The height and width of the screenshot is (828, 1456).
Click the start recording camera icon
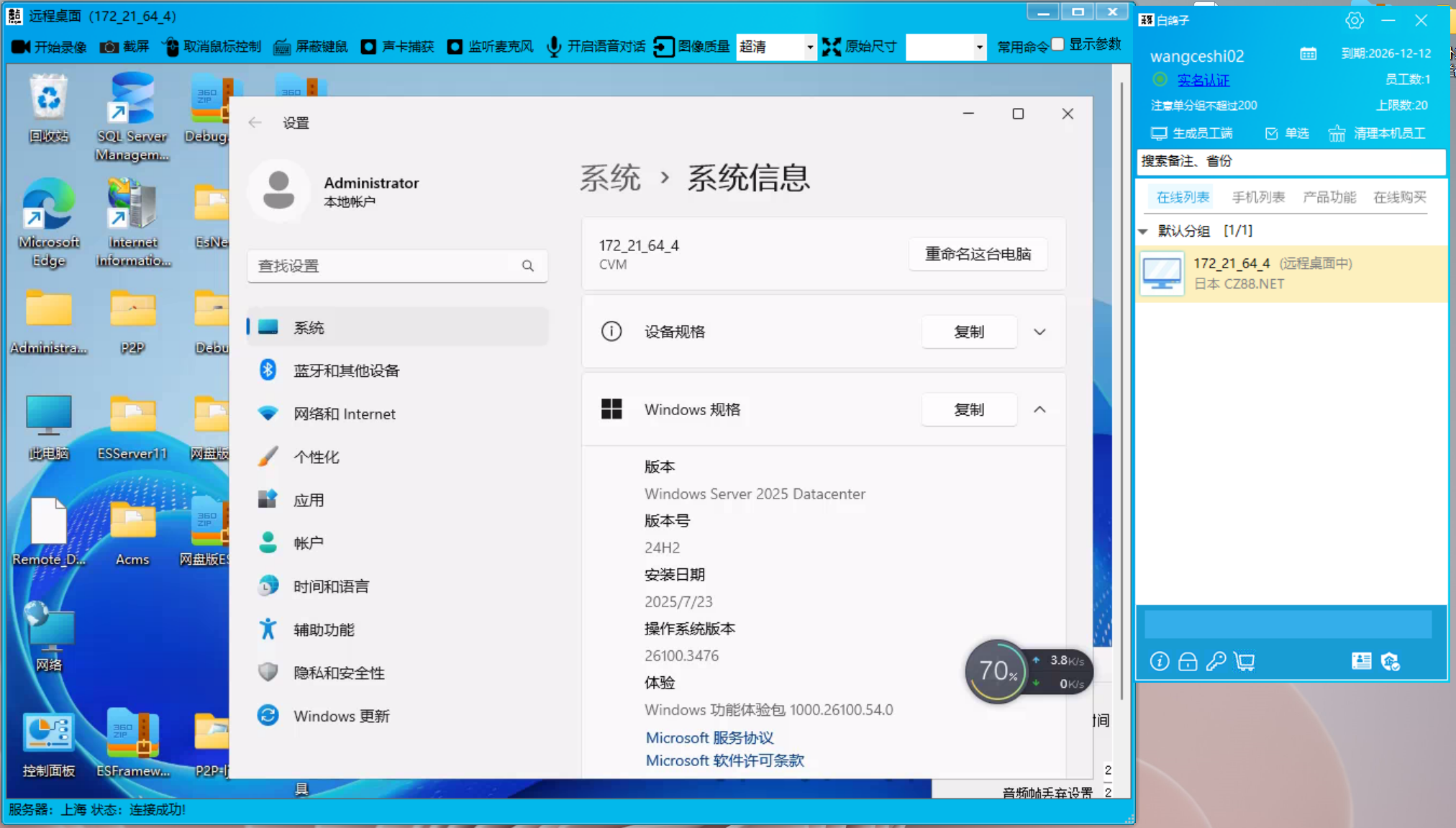[x=21, y=47]
